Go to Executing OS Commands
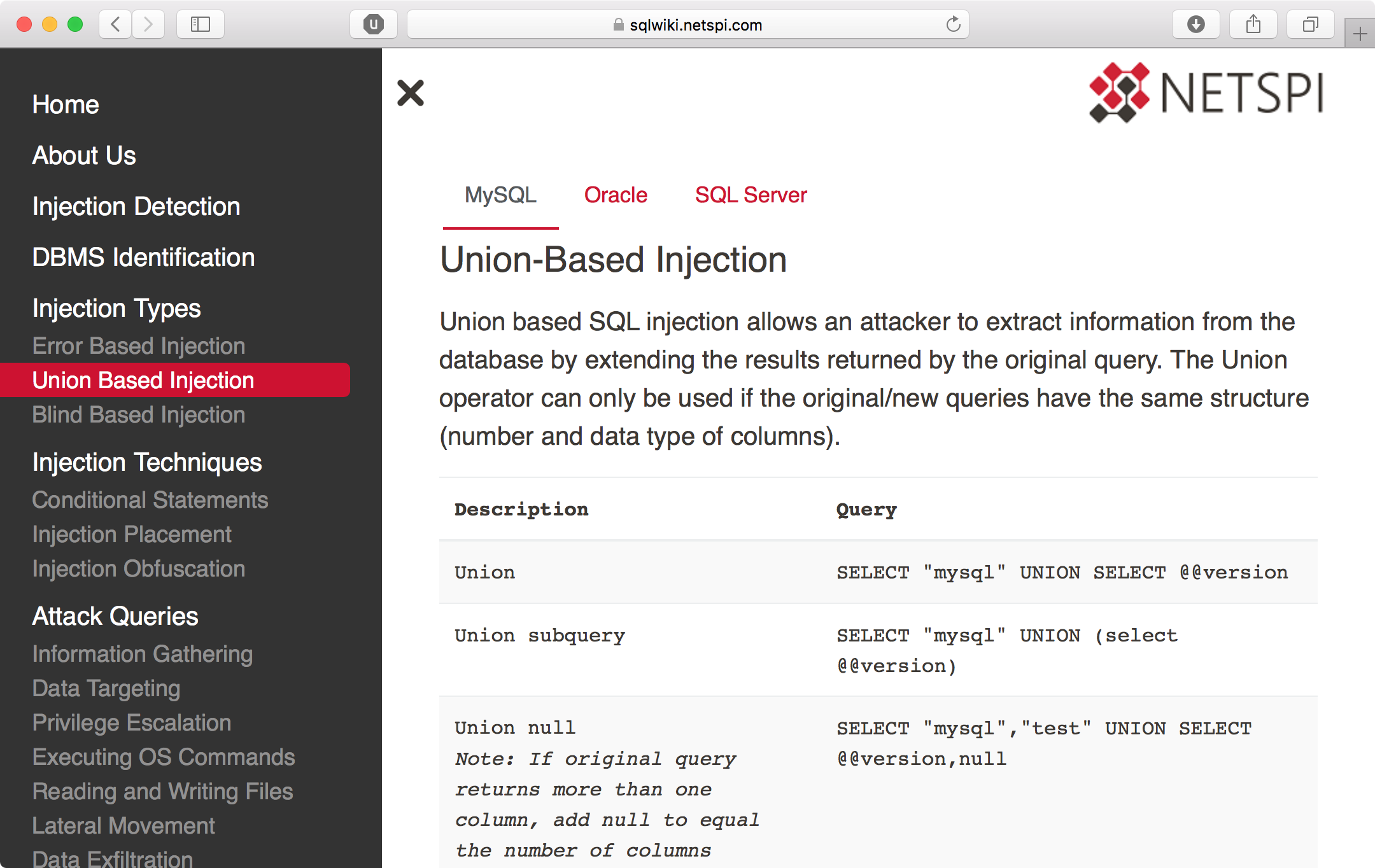1375x868 pixels. [164, 757]
